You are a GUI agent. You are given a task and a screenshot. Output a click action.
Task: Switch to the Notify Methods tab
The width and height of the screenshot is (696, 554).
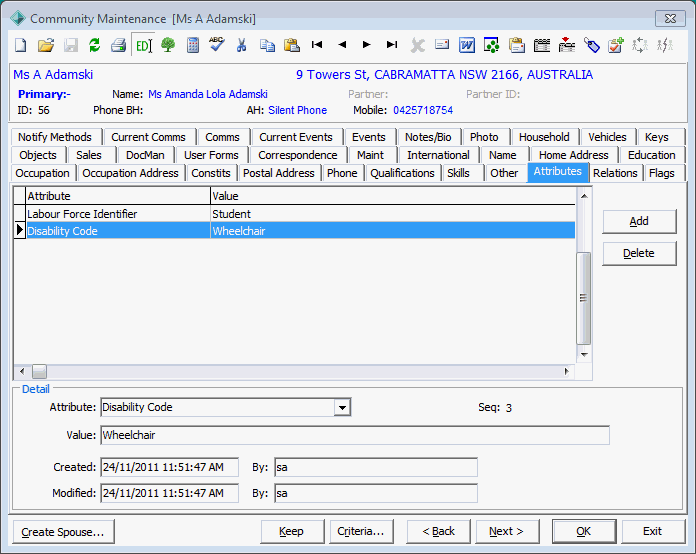point(55,137)
